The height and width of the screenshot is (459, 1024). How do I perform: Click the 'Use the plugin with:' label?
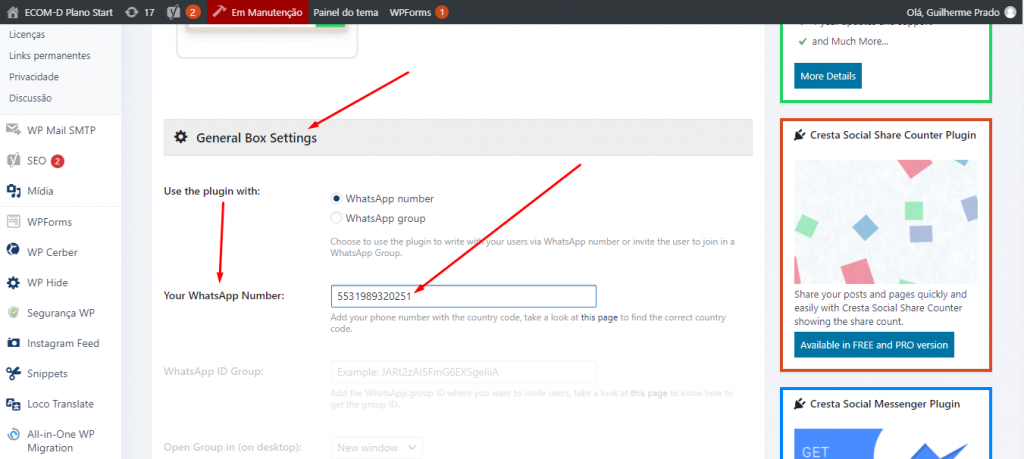[212, 191]
